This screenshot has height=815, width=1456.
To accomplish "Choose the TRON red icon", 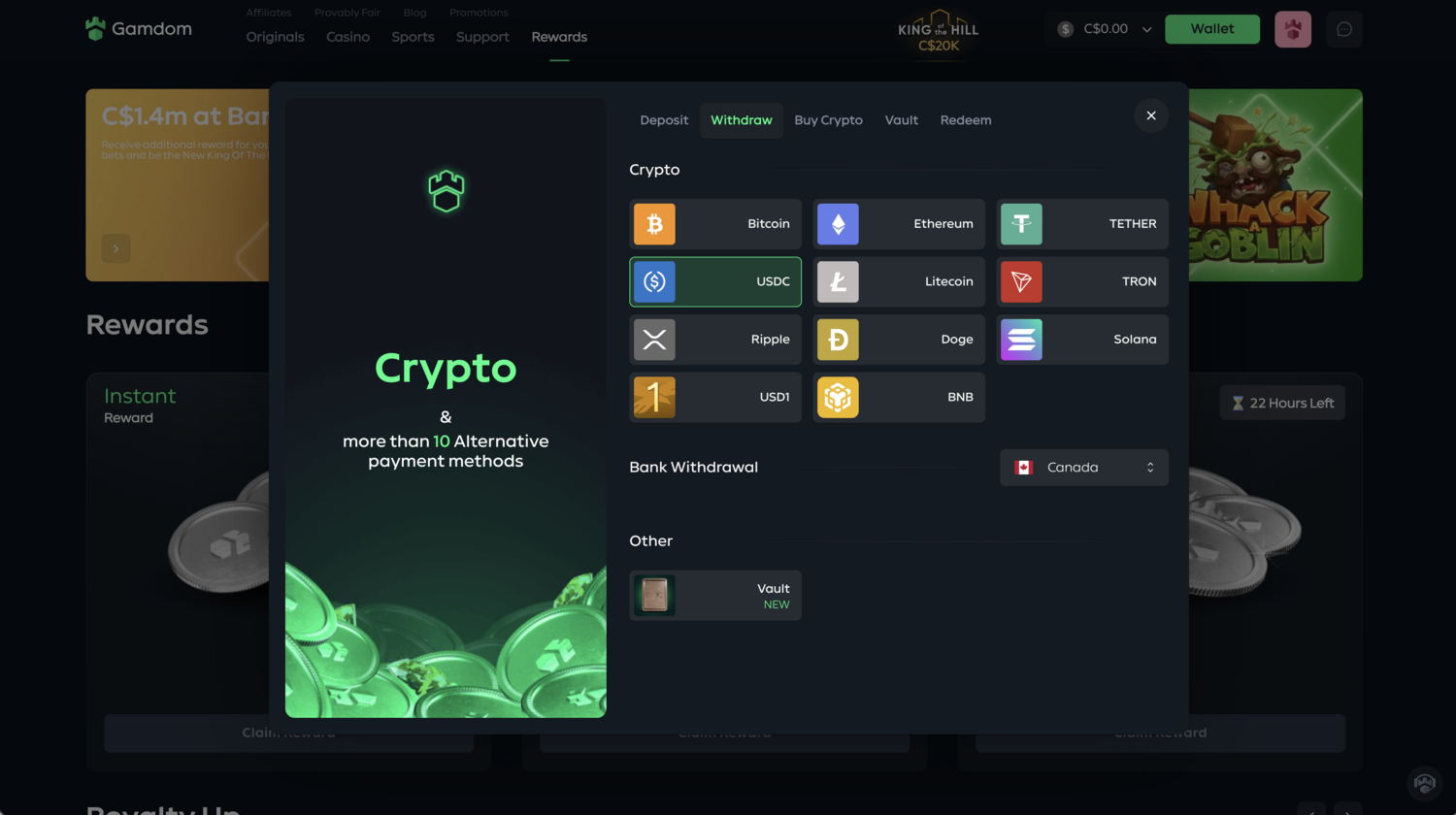I will click(1021, 281).
